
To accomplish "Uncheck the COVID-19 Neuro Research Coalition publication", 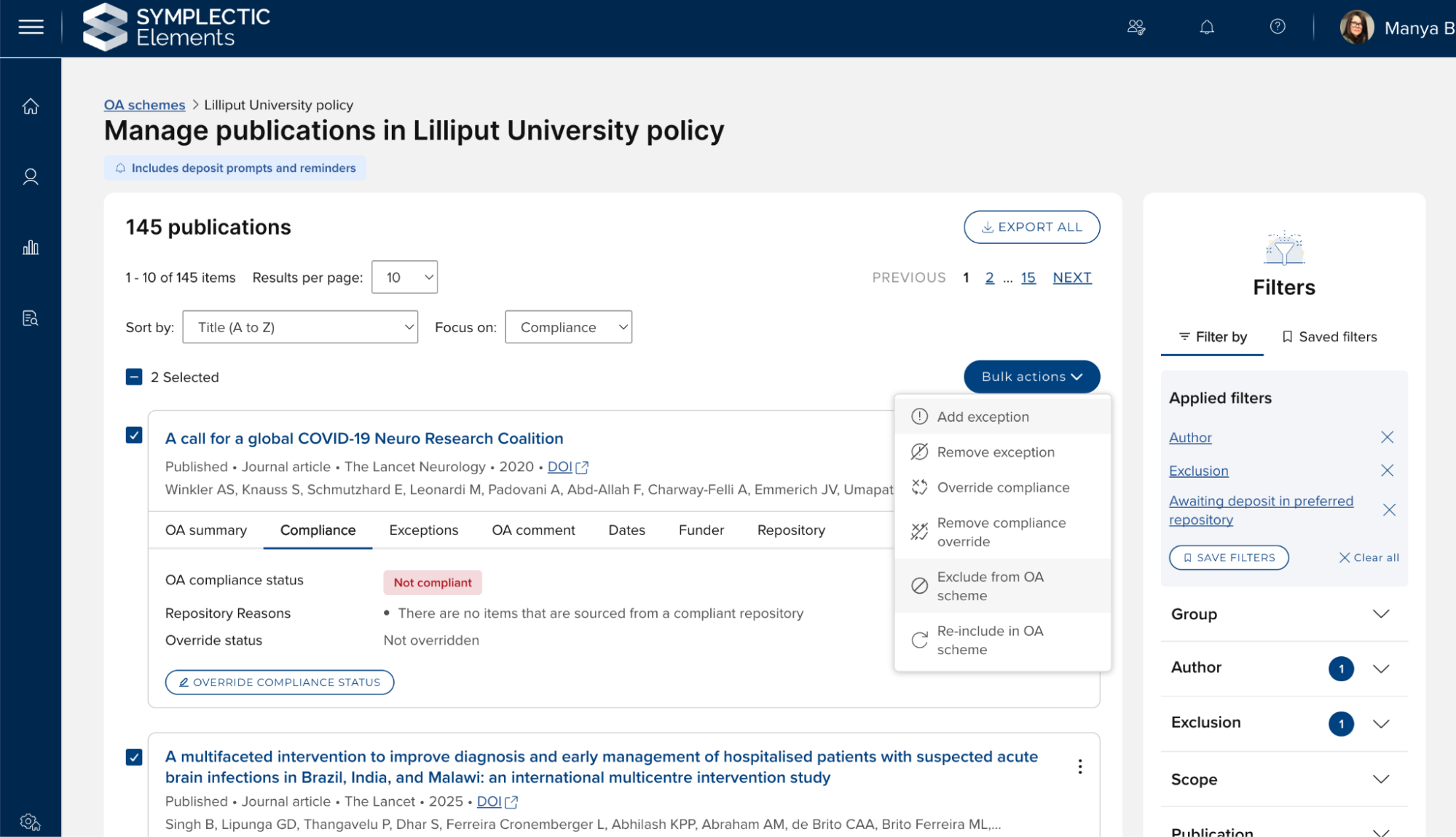I will click(x=134, y=436).
